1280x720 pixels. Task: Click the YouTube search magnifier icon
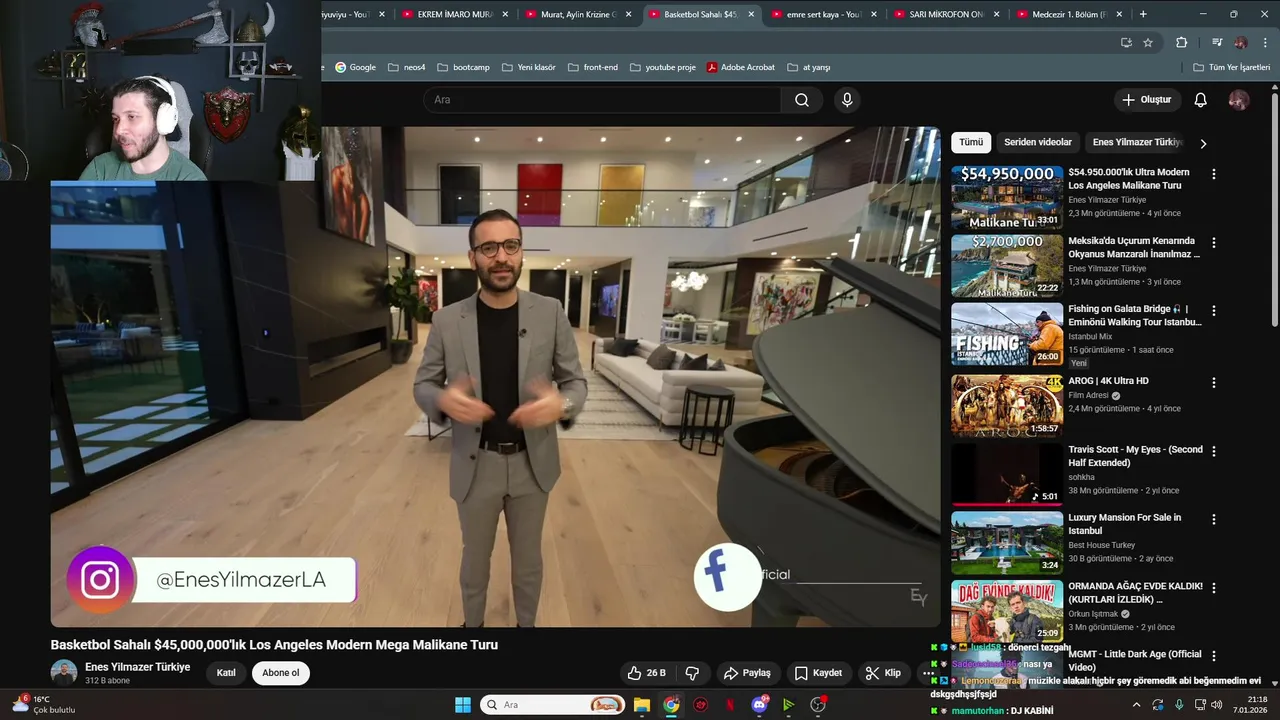coord(802,100)
